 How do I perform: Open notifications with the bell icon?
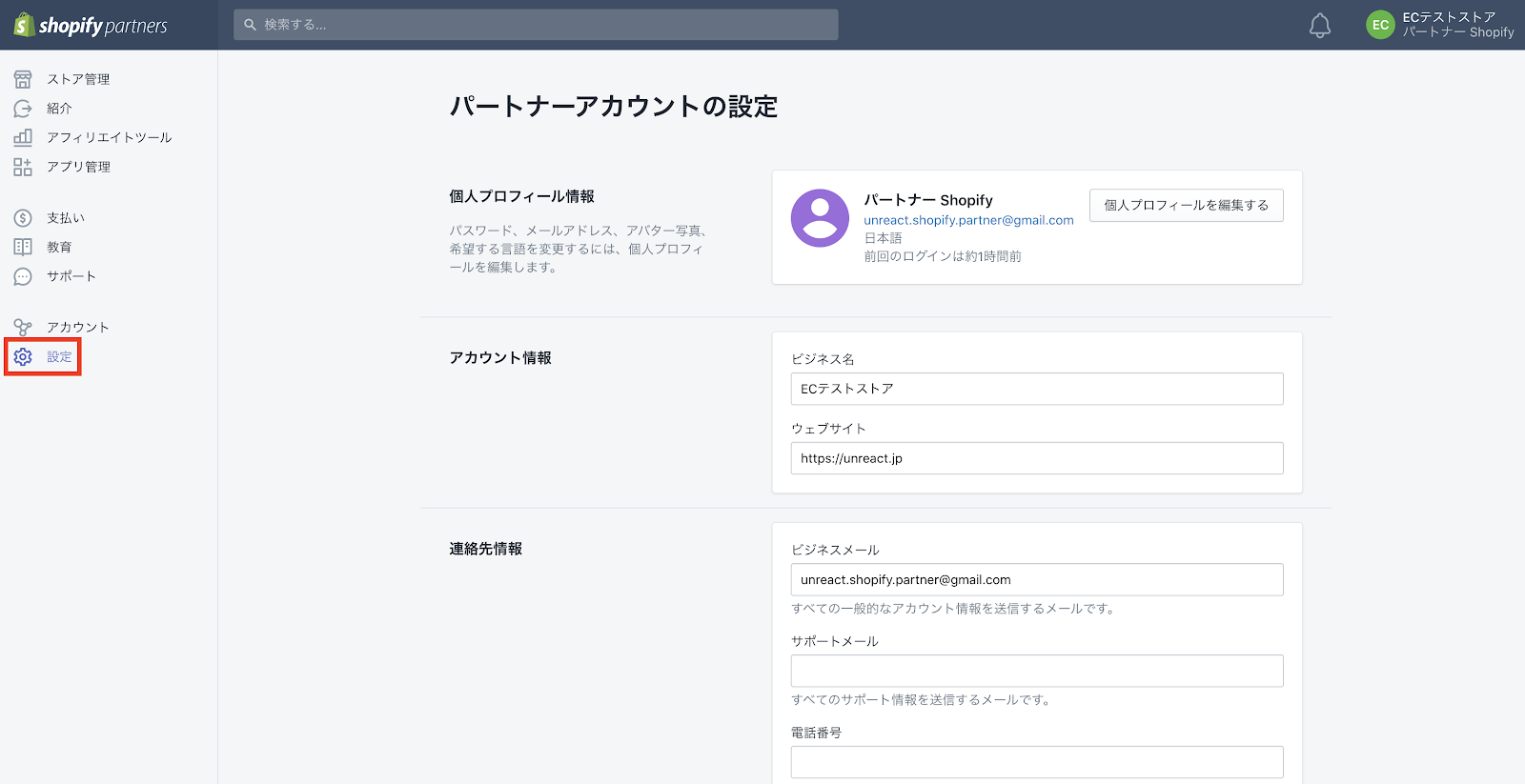pyautogui.click(x=1319, y=26)
